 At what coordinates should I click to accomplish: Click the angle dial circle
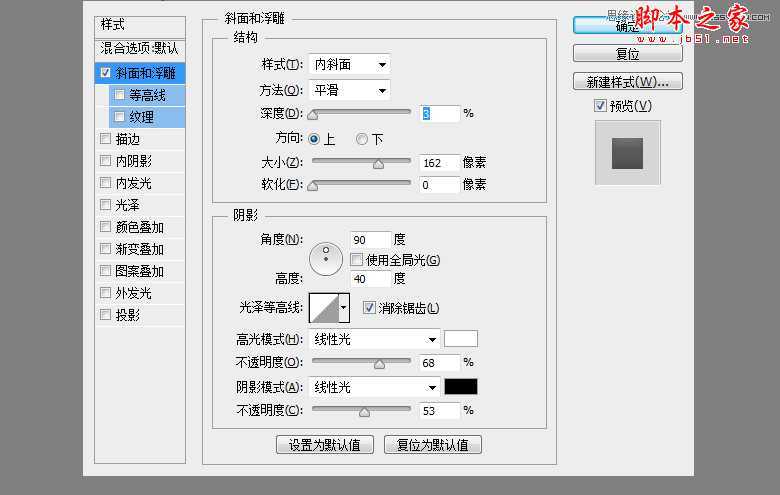[x=326, y=259]
